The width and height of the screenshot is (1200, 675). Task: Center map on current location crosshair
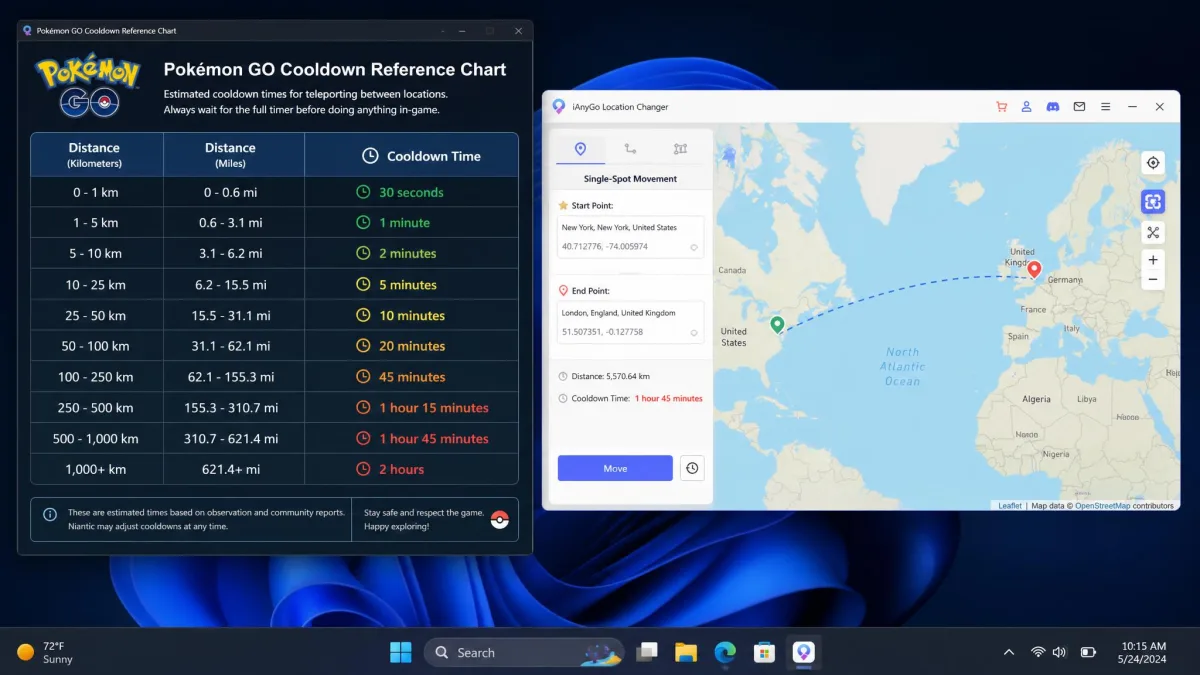pos(1153,163)
